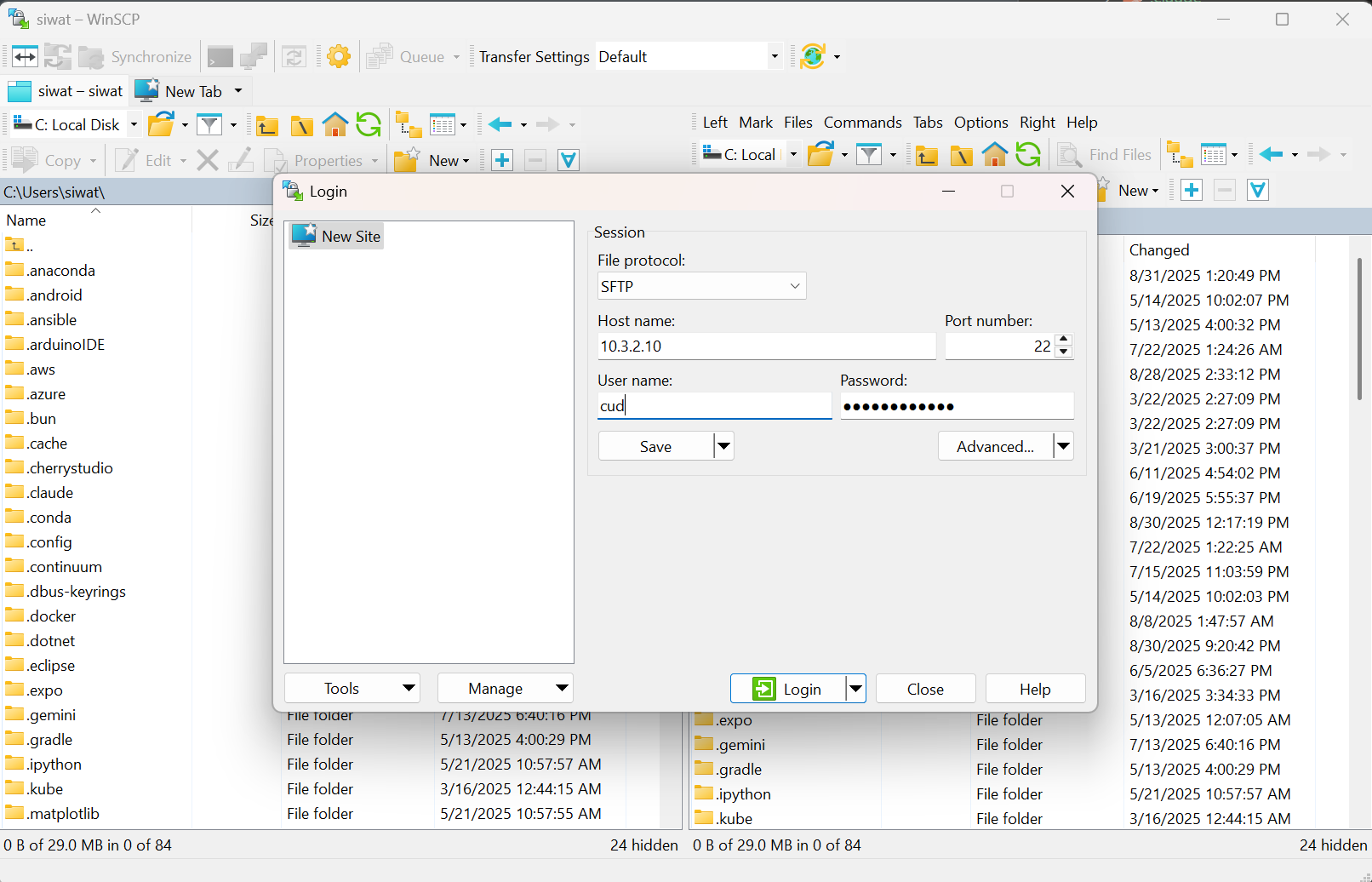This screenshot has width=1372, height=882.
Task: Click the right panel vertical scrollbar
Action: 1358,329
